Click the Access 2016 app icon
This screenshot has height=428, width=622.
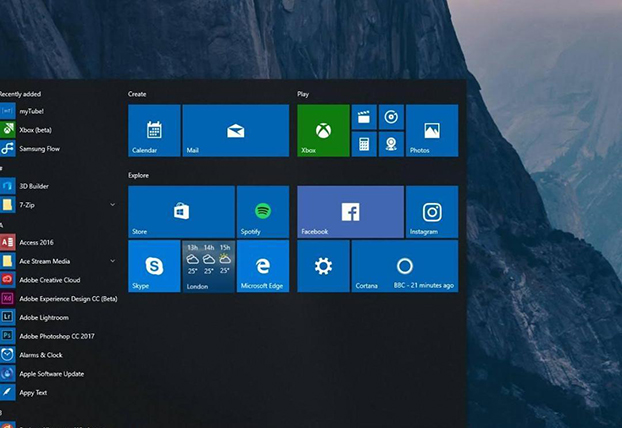pos(8,242)
